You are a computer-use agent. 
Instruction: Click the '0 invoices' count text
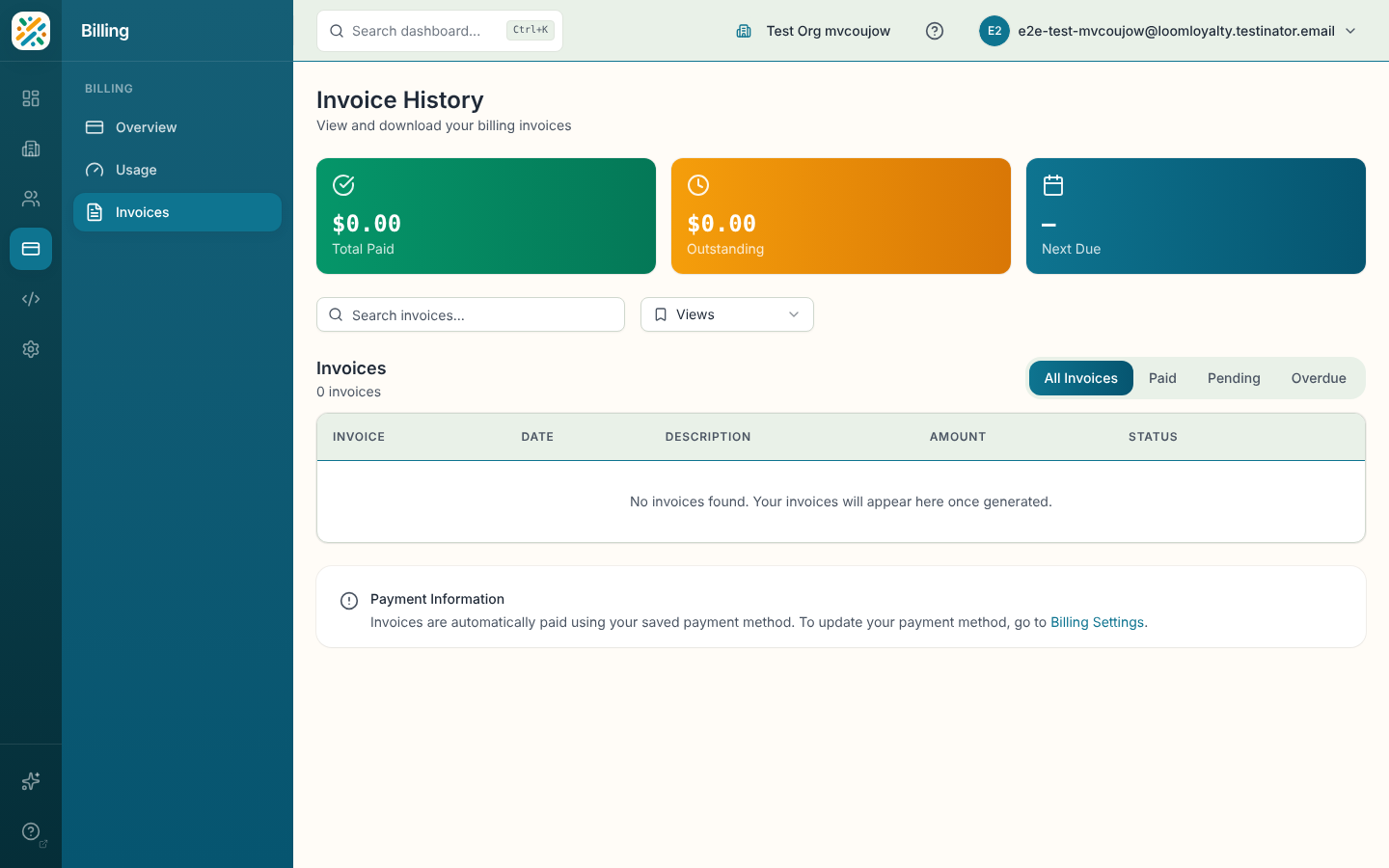click(x=348, y=392)
